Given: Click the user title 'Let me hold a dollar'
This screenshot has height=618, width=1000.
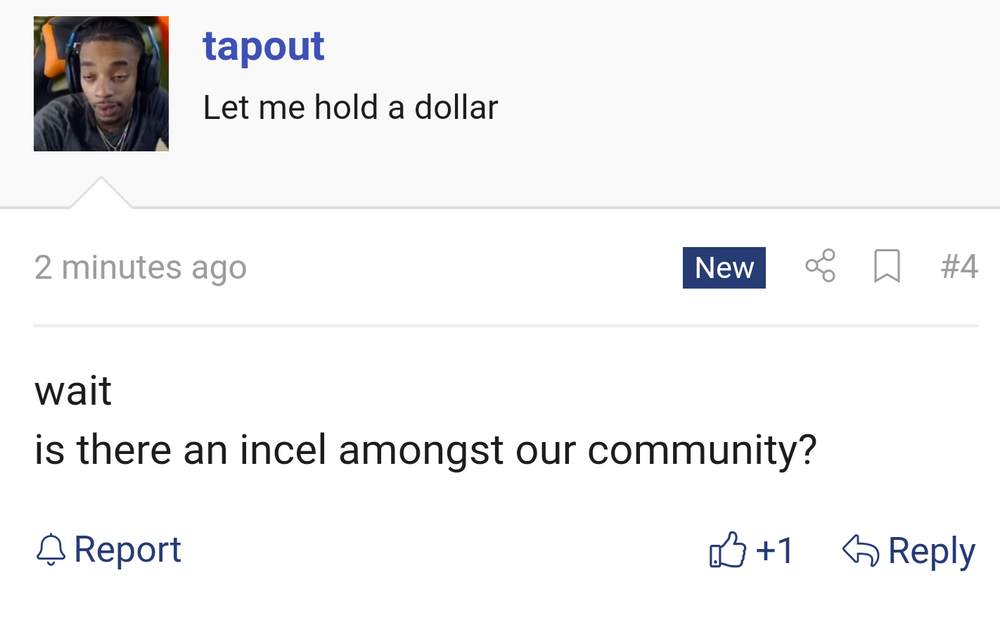Looking at the screenshot, I should click(350, 107).
